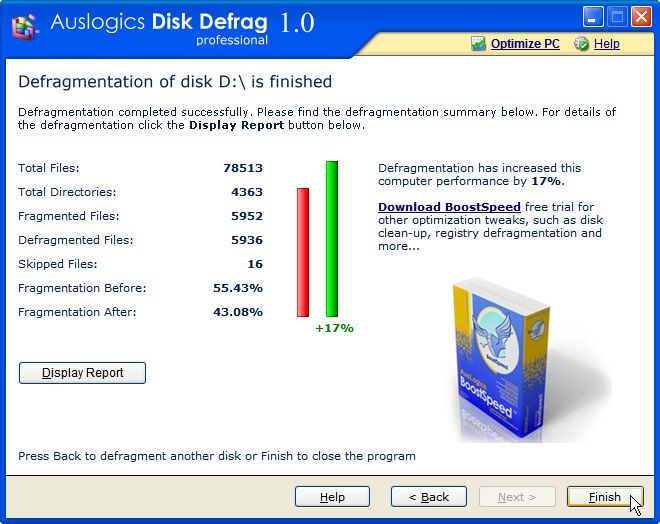Click the 'Total Directories:' label
Image resolution: width=660 pixels, height=524 pixels.
point(67,192)
